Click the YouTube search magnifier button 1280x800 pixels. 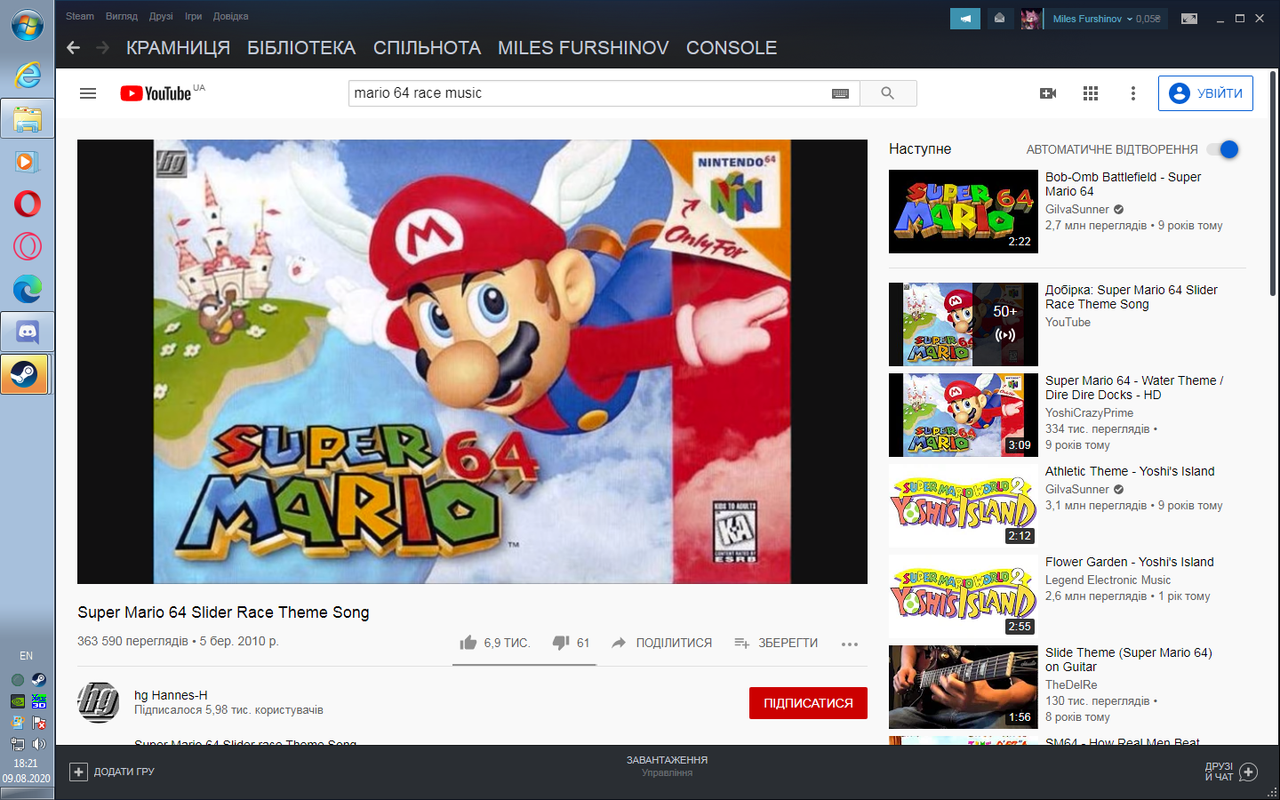(888, 93)
